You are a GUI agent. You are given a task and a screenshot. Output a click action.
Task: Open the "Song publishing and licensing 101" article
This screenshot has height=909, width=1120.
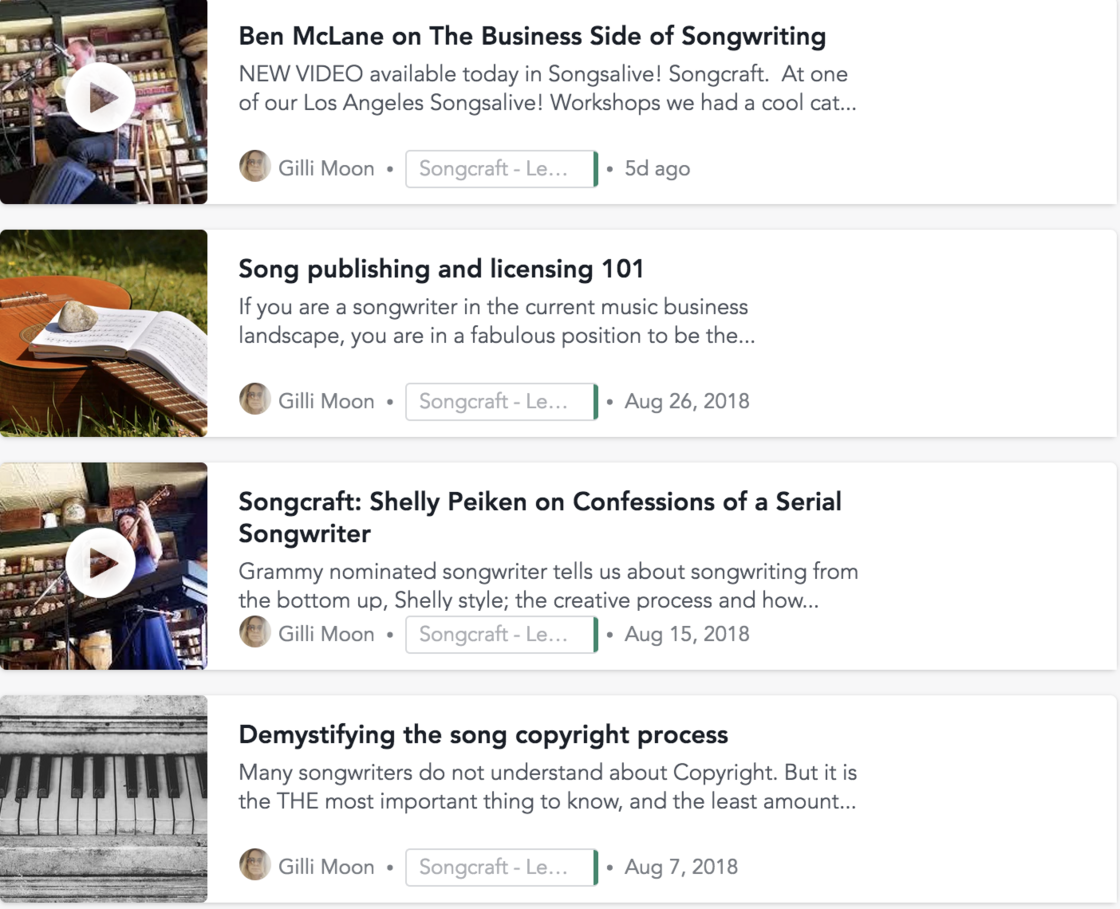point(441,269)
